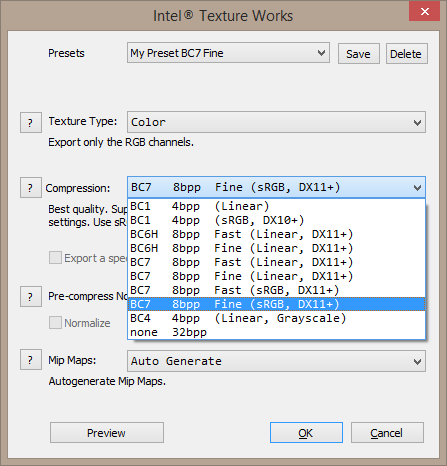Image resolution: width=447 pixels, height=466 pixels.
Task: Click the 'Autogenerate Mip Maps.' description text
Action: tap(107, 381)
